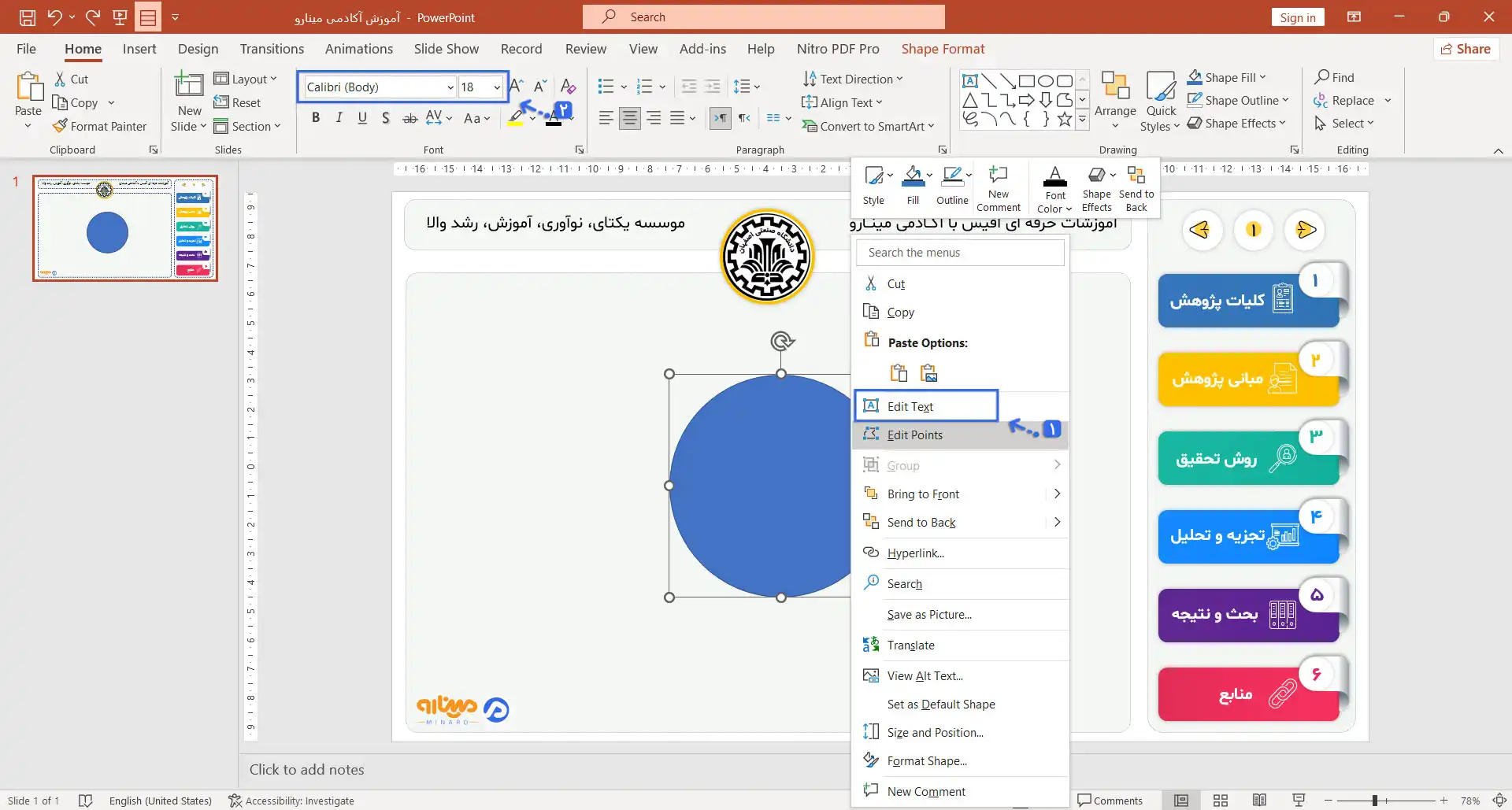
Task: Open Format Shape from context menu
Action: pos(960,760)
